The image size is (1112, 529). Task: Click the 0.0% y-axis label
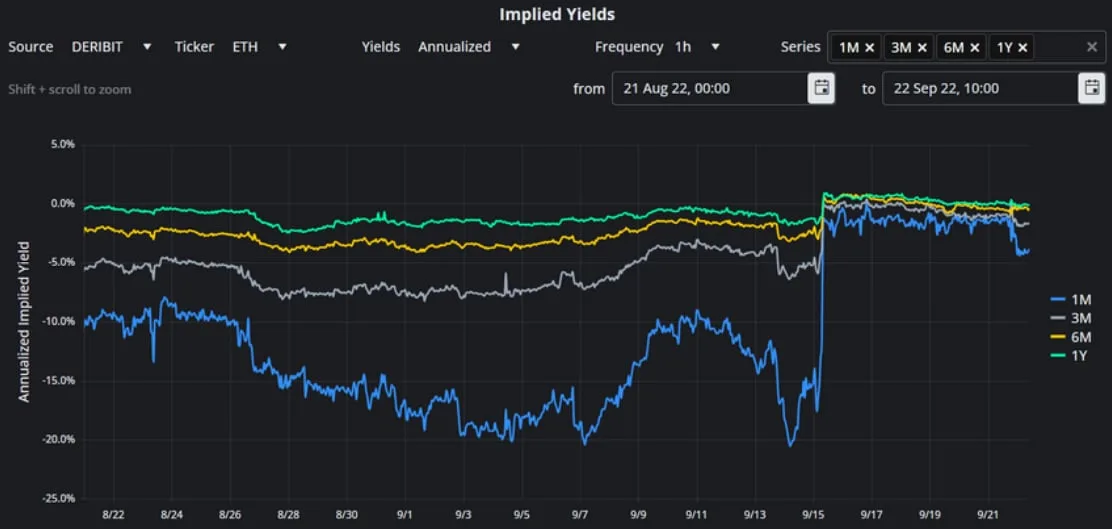click(62, 204)
